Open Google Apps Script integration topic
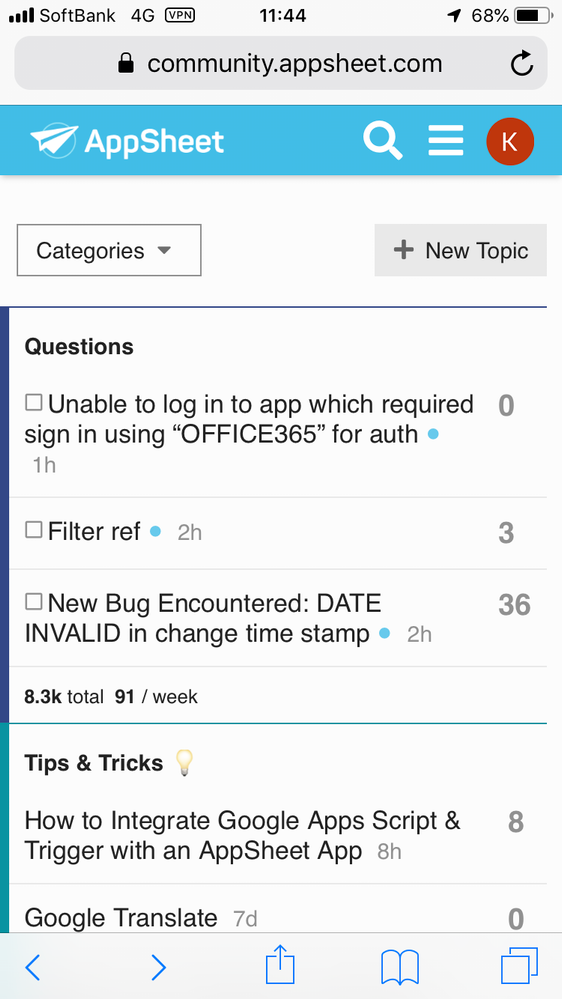This screenshot has width=562, height=999. pyautogui.click(x=242, y=835)
